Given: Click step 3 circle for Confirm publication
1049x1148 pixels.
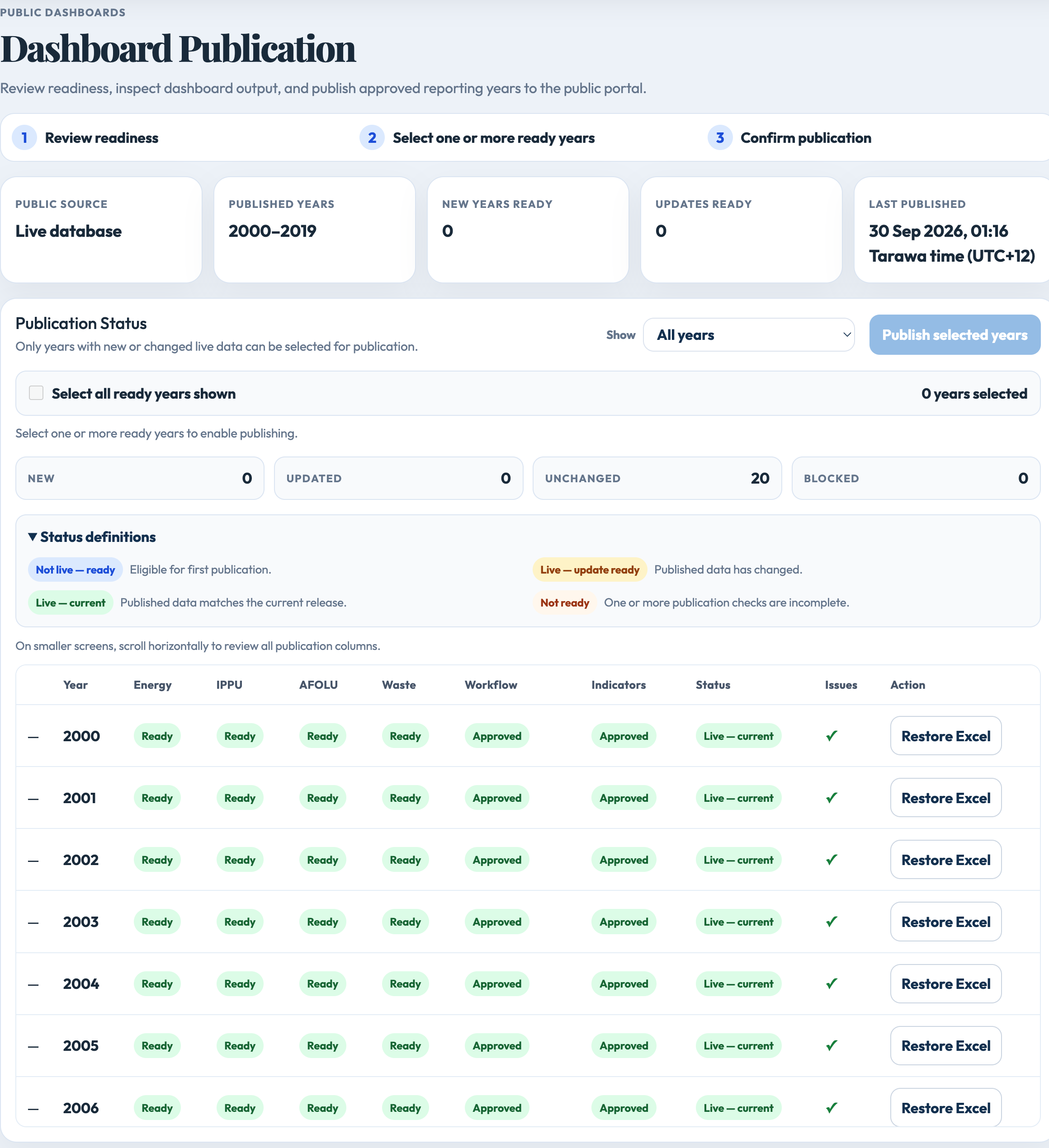Looking at the screenshot, I should coord(720,138).
